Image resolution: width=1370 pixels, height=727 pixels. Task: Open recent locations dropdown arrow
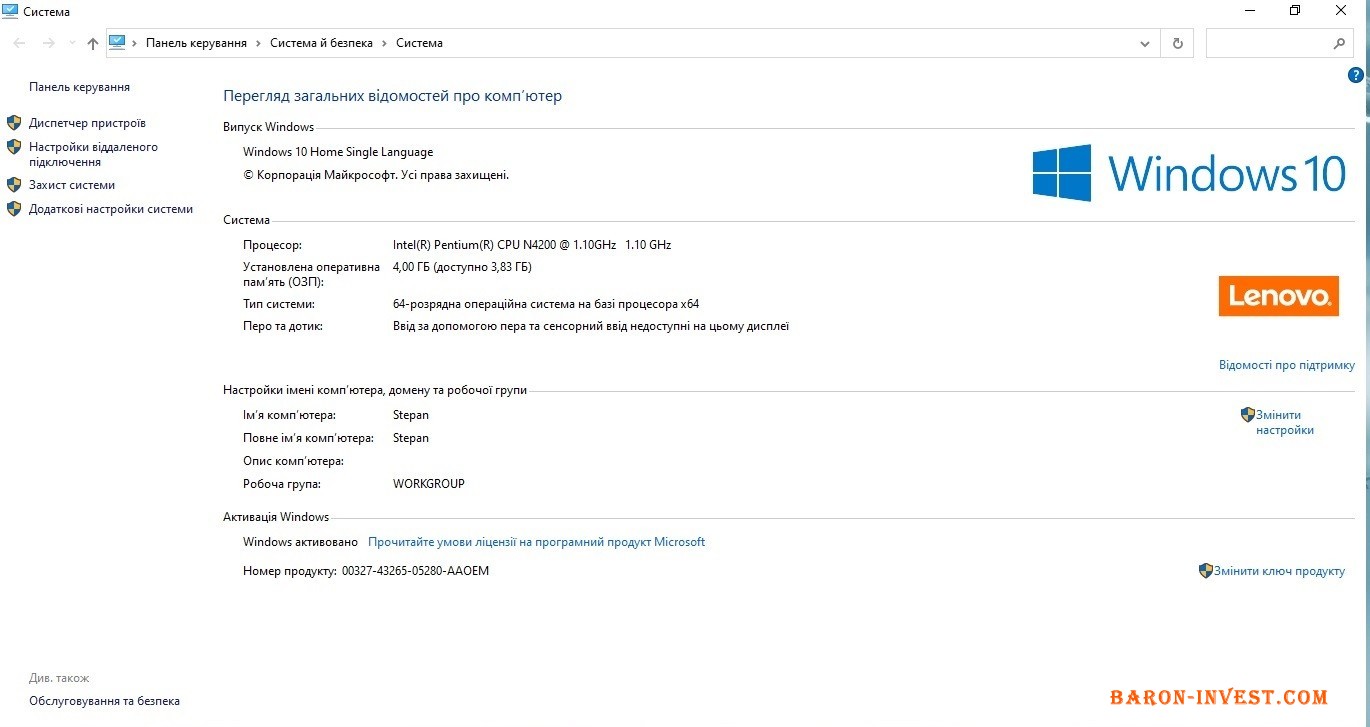click(x=71, y=44)
